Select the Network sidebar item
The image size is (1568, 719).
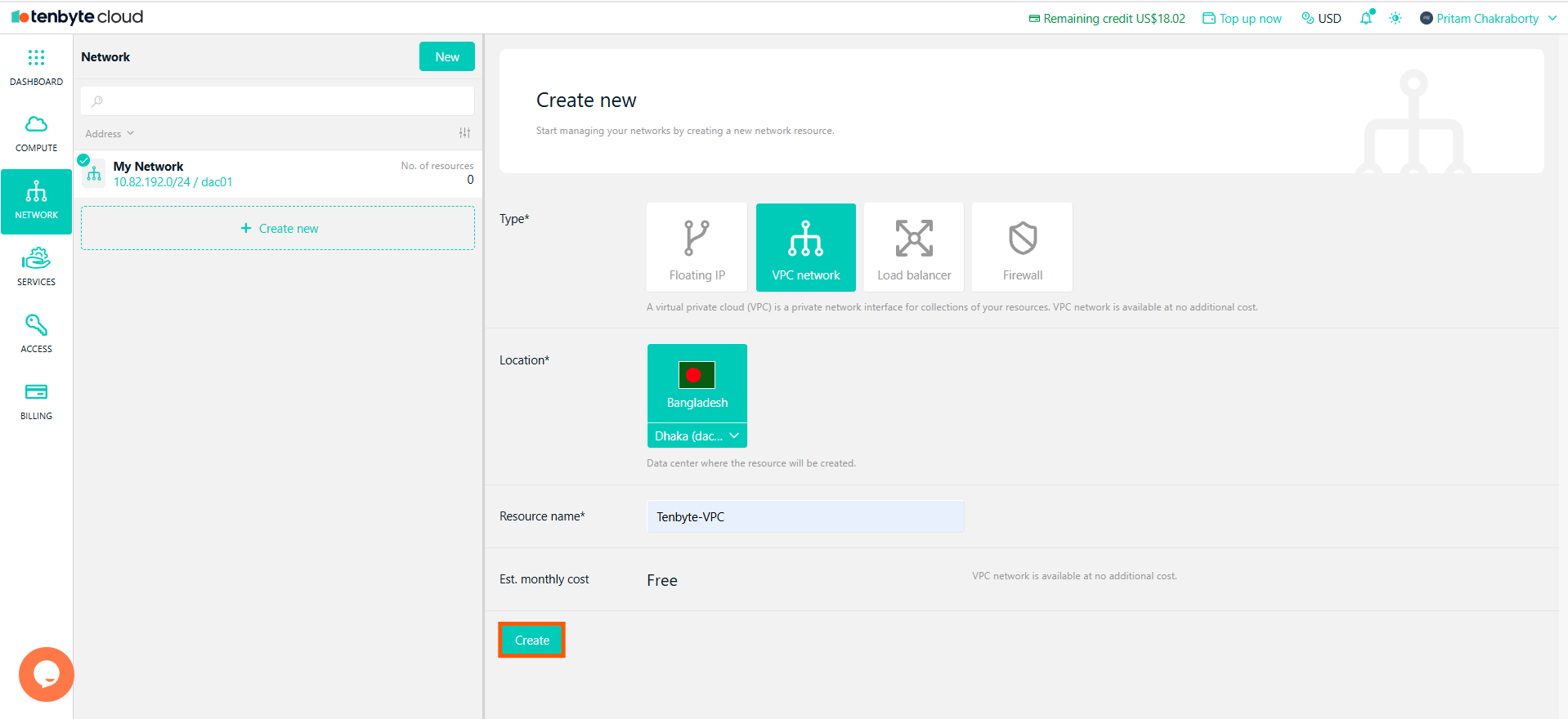coord(36,201)
